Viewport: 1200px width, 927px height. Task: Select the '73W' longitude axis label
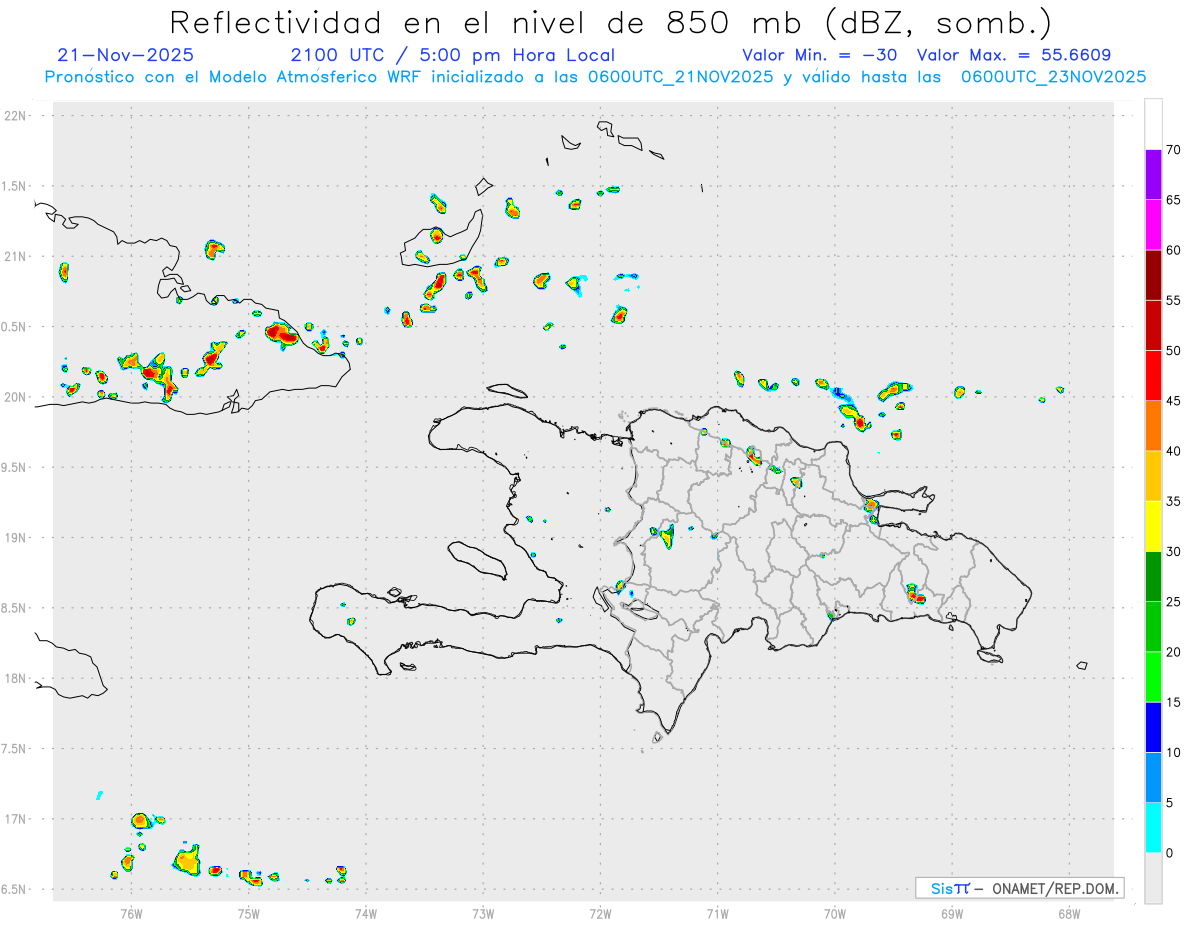click(483, 914)
